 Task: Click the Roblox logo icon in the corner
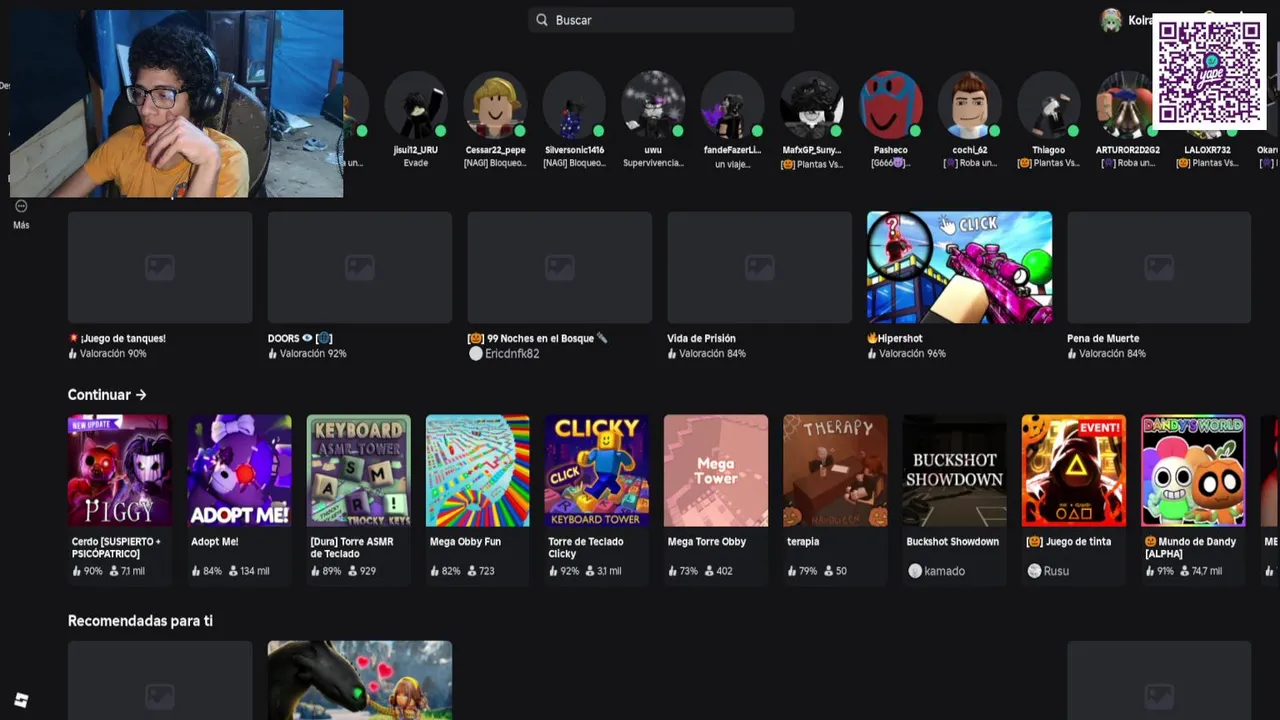[21, 700]
